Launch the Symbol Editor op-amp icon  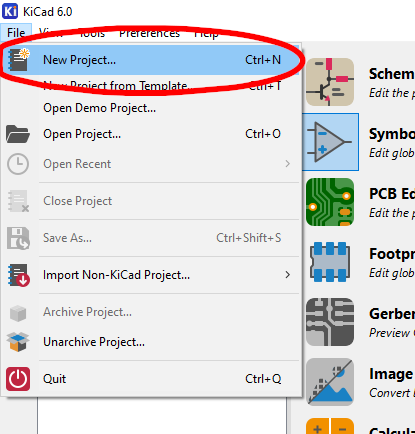330,142
